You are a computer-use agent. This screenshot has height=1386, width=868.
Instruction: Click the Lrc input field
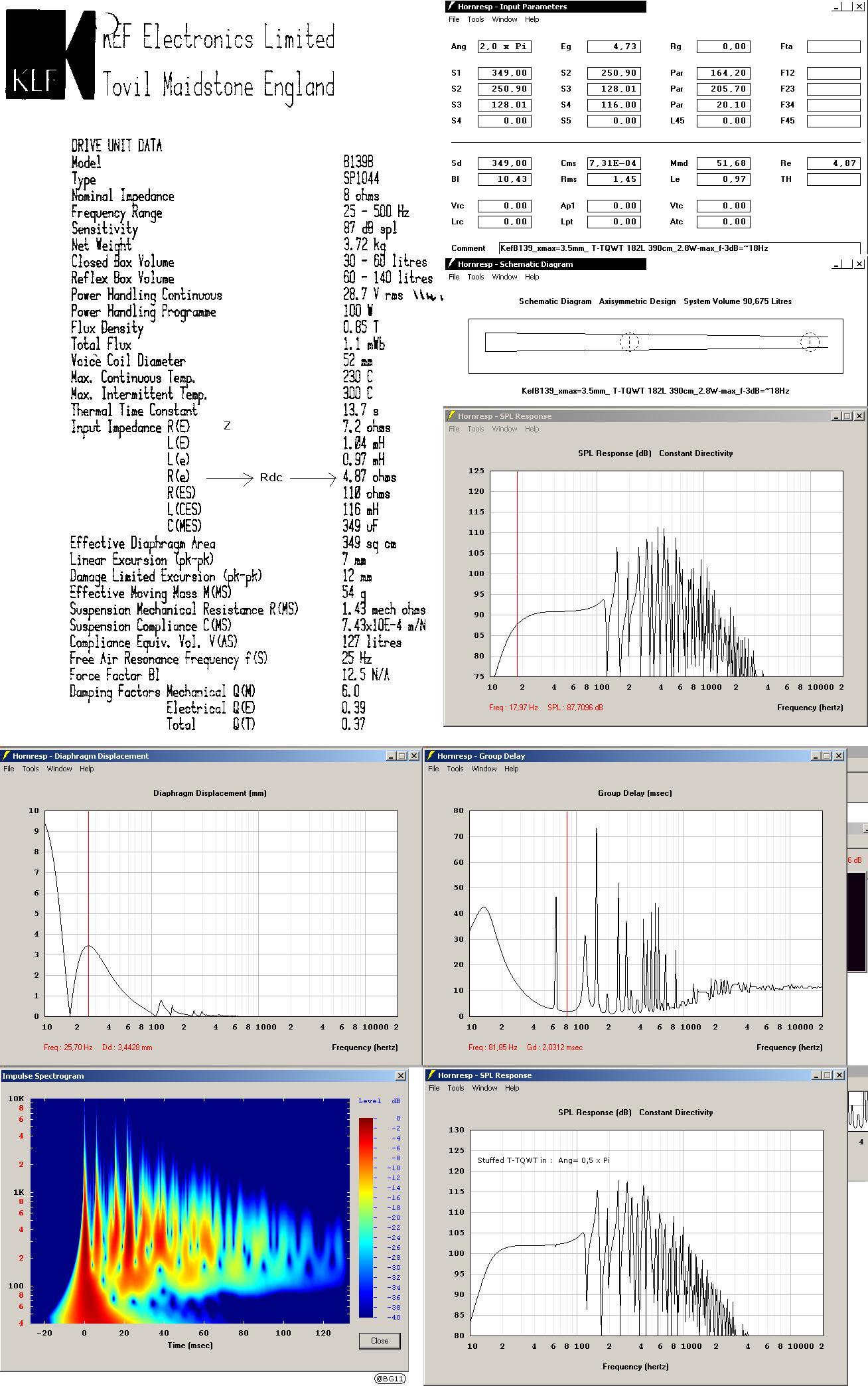pyautogui.click(x=504, y=222)
